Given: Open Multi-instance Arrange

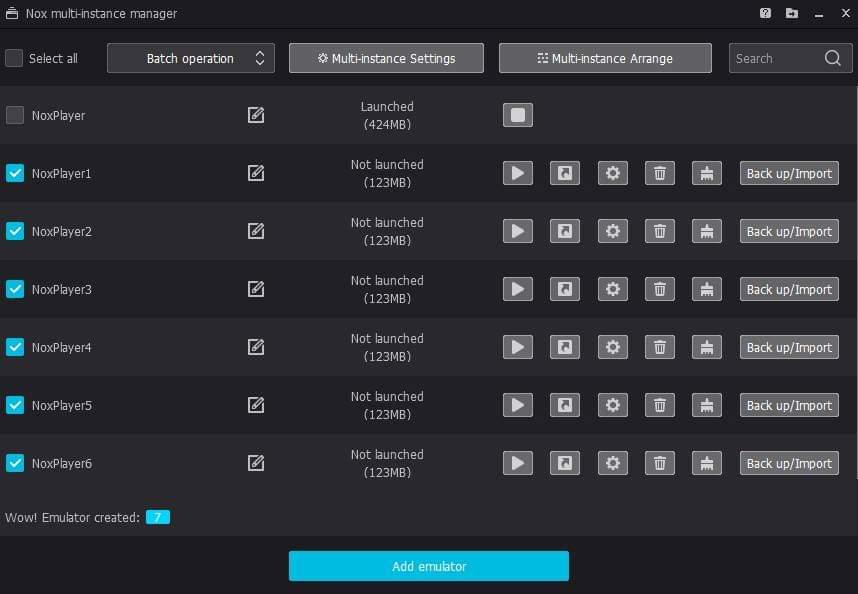Looking at the screenshot, I should [x=605, y=58].
